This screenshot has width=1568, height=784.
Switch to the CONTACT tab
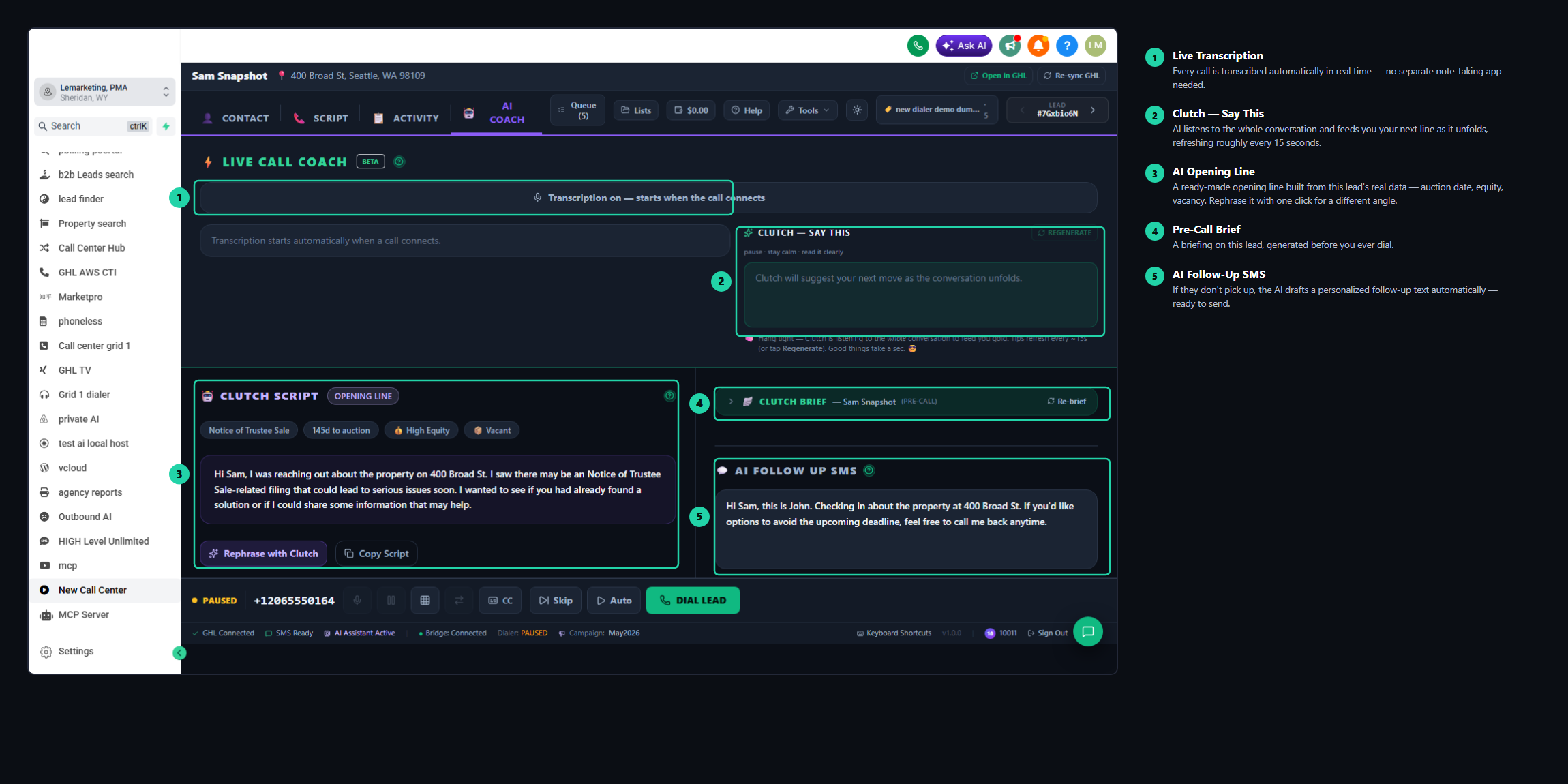click(236, 118)
